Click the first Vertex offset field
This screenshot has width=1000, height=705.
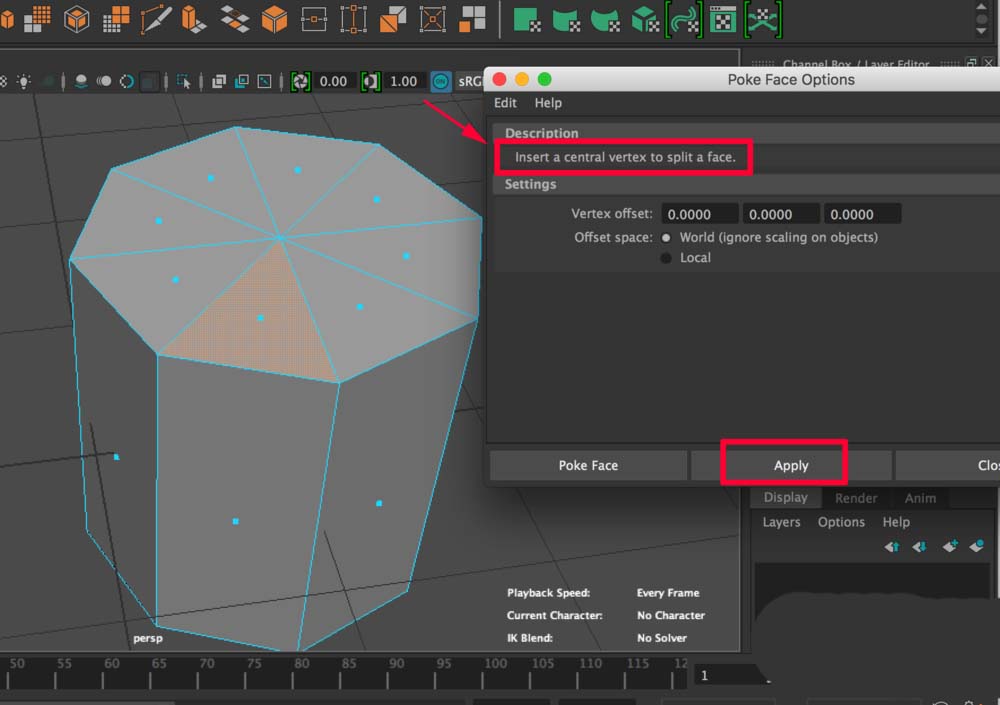pos(700,214)
